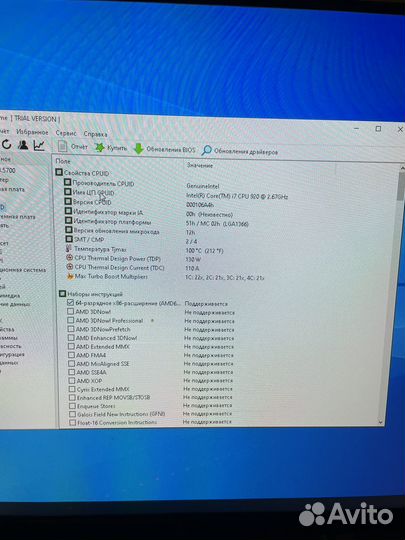The image size is (405, 540).
Task: Click the magnifier Обновления драйверов icon
Action: 206,150
